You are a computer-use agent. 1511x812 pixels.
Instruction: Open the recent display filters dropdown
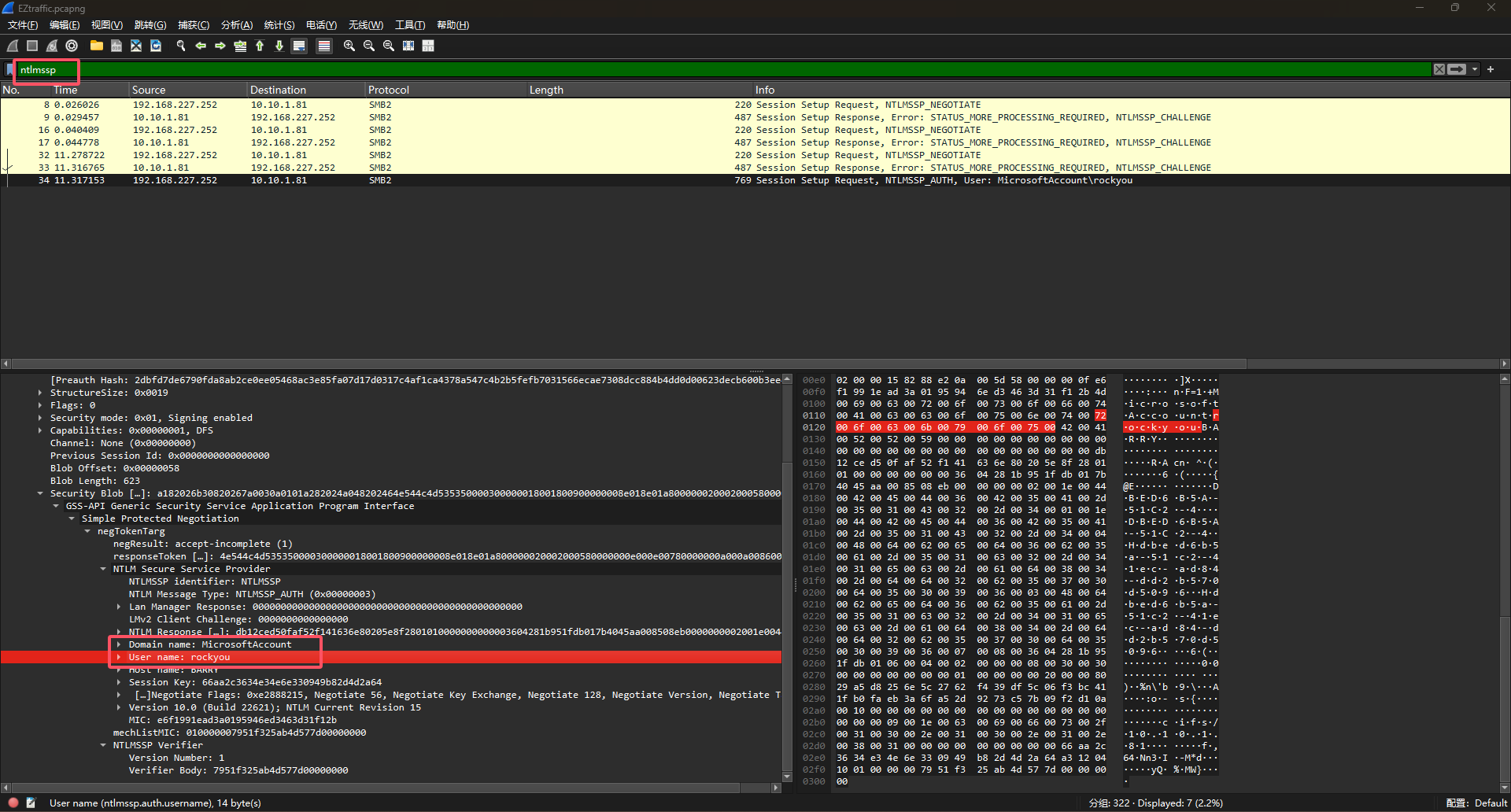point(1475,69)
